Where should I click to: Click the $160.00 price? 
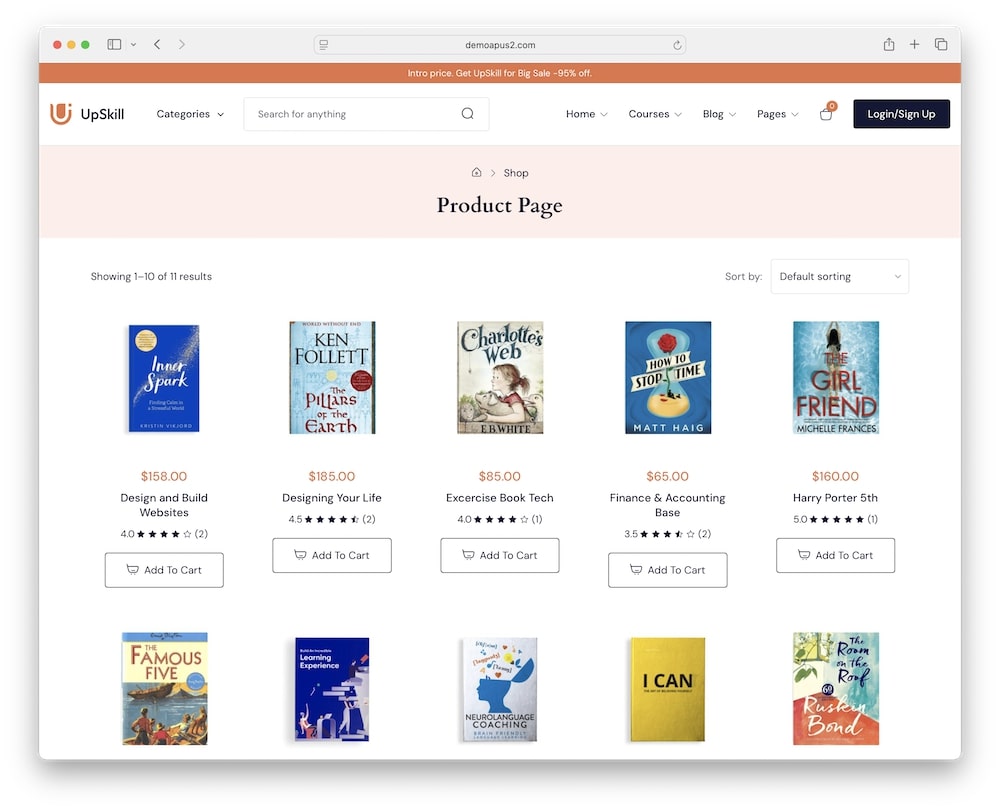click(835, 476)
